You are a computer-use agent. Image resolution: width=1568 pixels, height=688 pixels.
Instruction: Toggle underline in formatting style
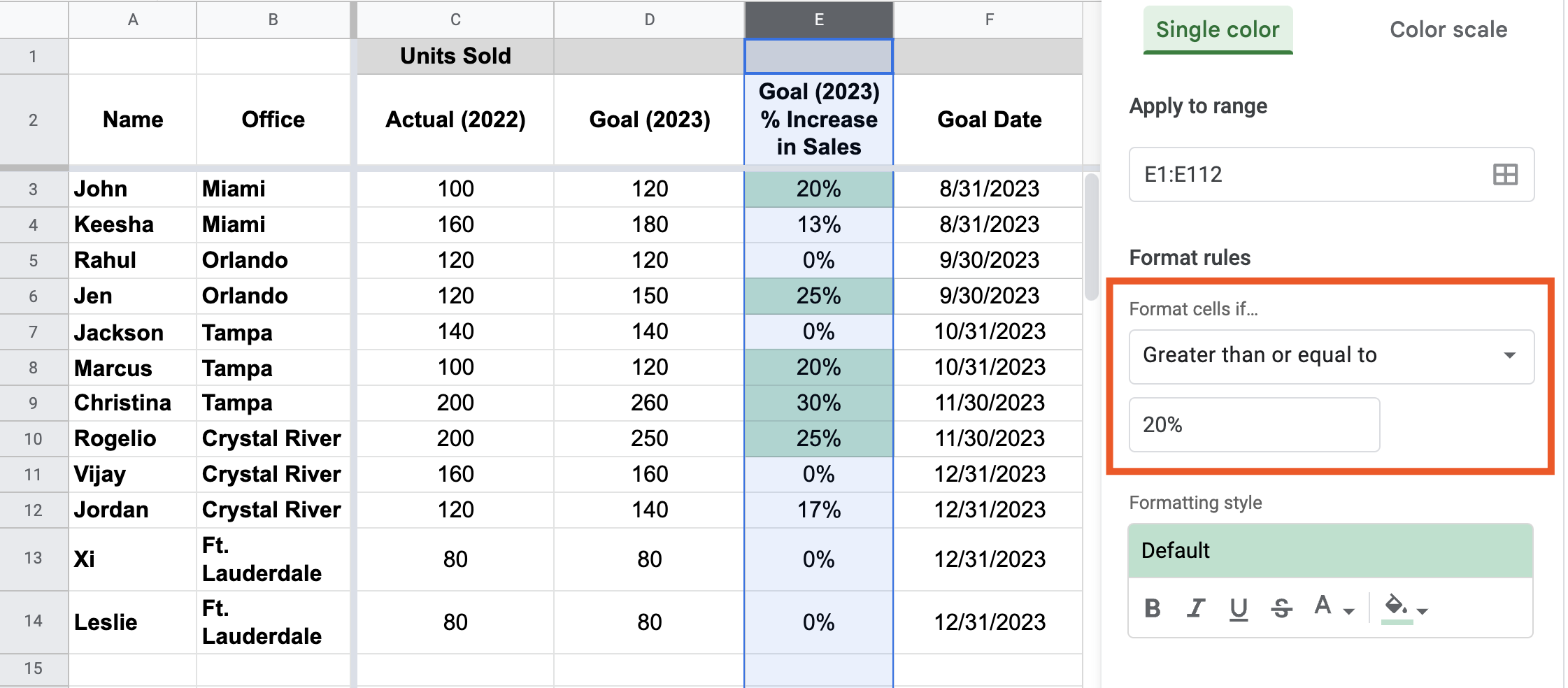[x=1239, y=608]
